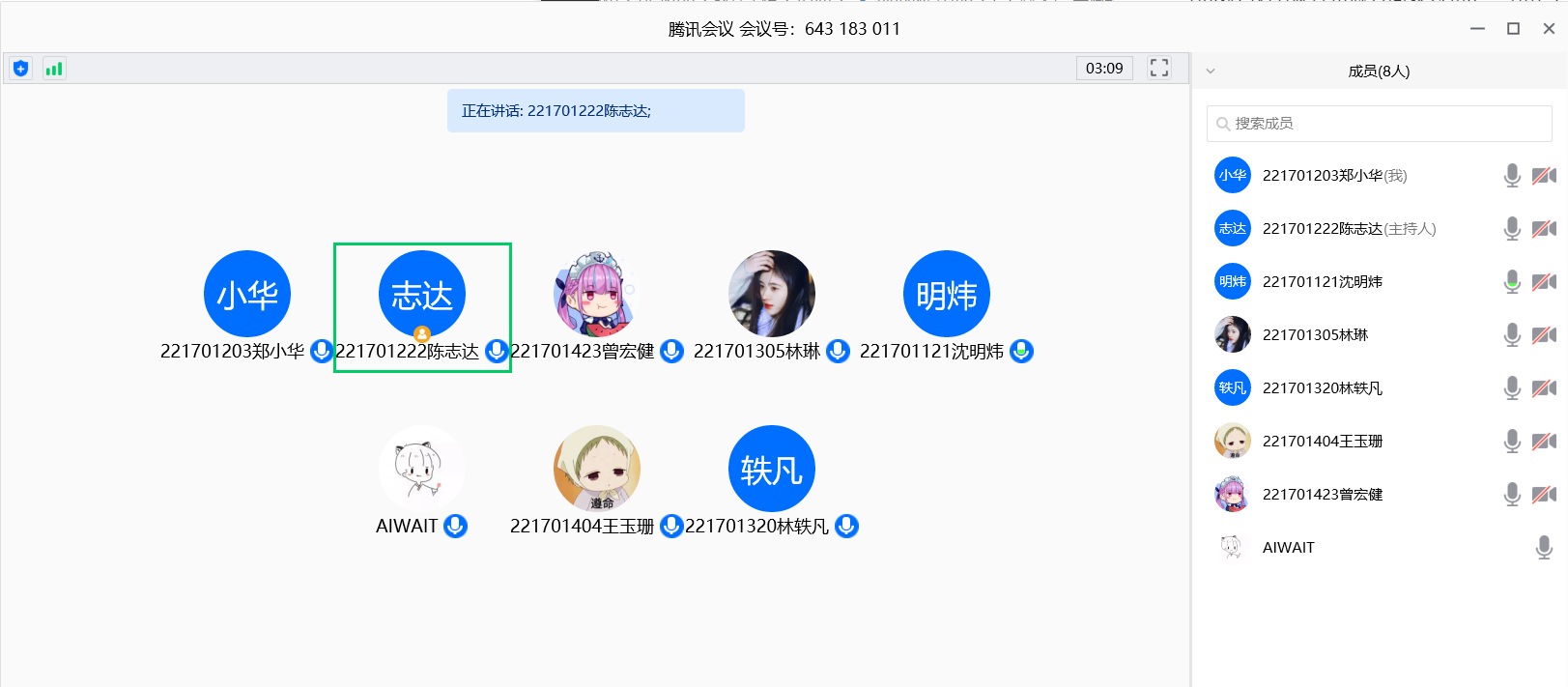Viewport: 1568px width, 687px height.
Task: Click into the 搜索成员 search field
Action: pyautogui.click(x=1380, y=124)
